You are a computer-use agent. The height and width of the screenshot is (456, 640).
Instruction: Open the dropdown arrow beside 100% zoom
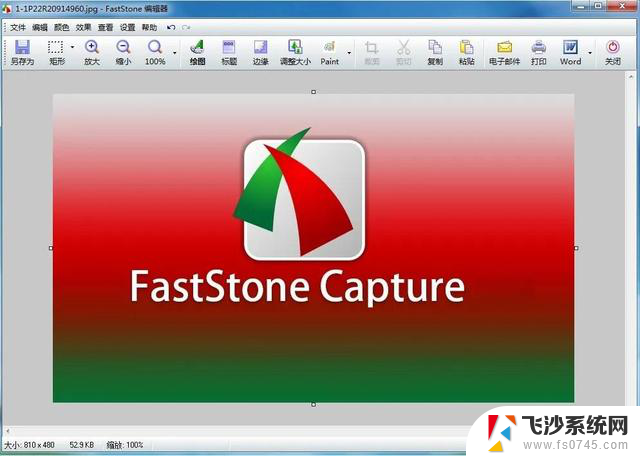pos(175,53)
